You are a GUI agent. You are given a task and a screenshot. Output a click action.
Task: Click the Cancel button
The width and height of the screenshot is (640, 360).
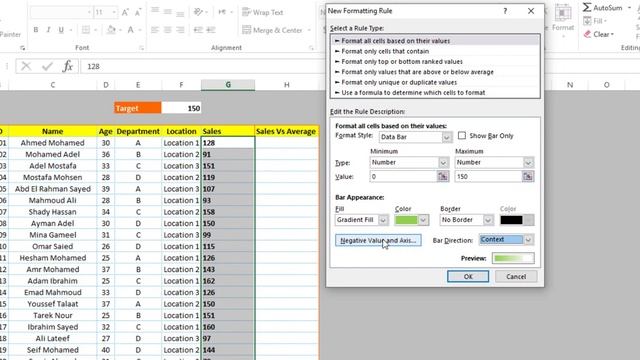pos(516,276)
